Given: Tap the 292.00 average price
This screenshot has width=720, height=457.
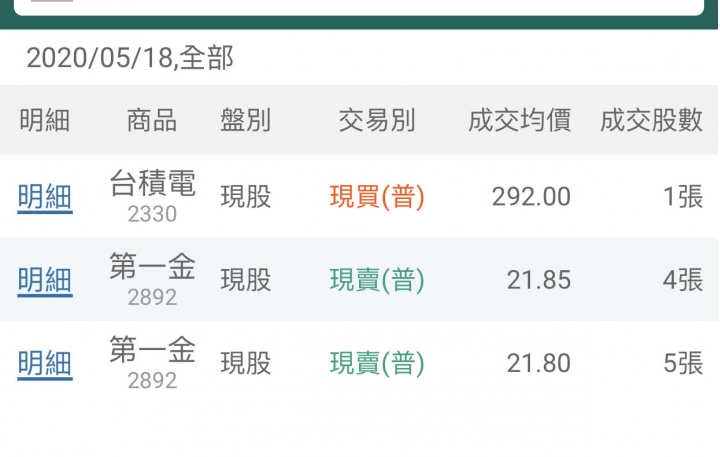Looking at the screenshot, I should pos(531,197).
